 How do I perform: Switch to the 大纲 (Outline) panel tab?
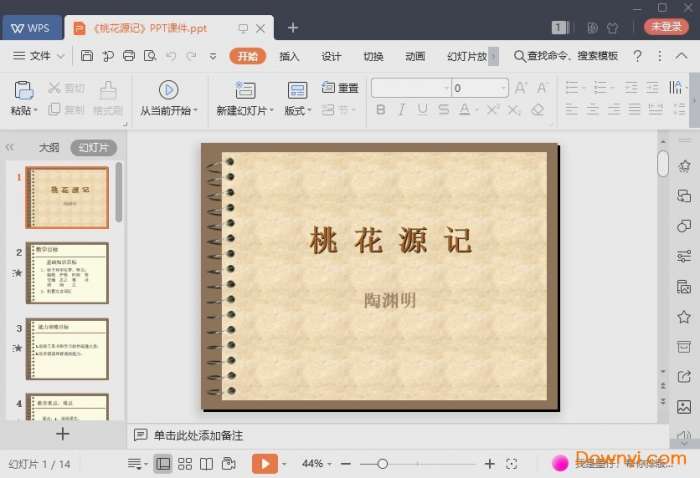coord(49,147)
